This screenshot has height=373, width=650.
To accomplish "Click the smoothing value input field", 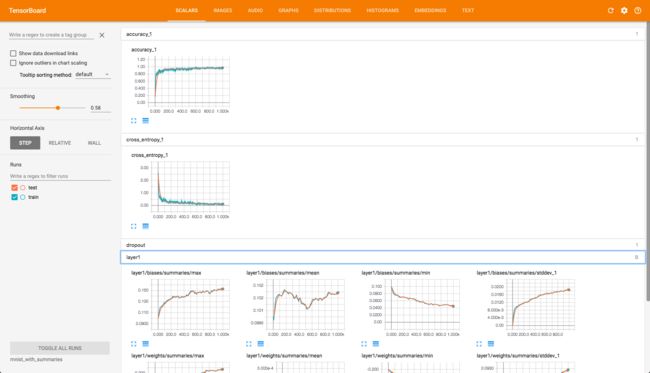I will pos(100,108).
